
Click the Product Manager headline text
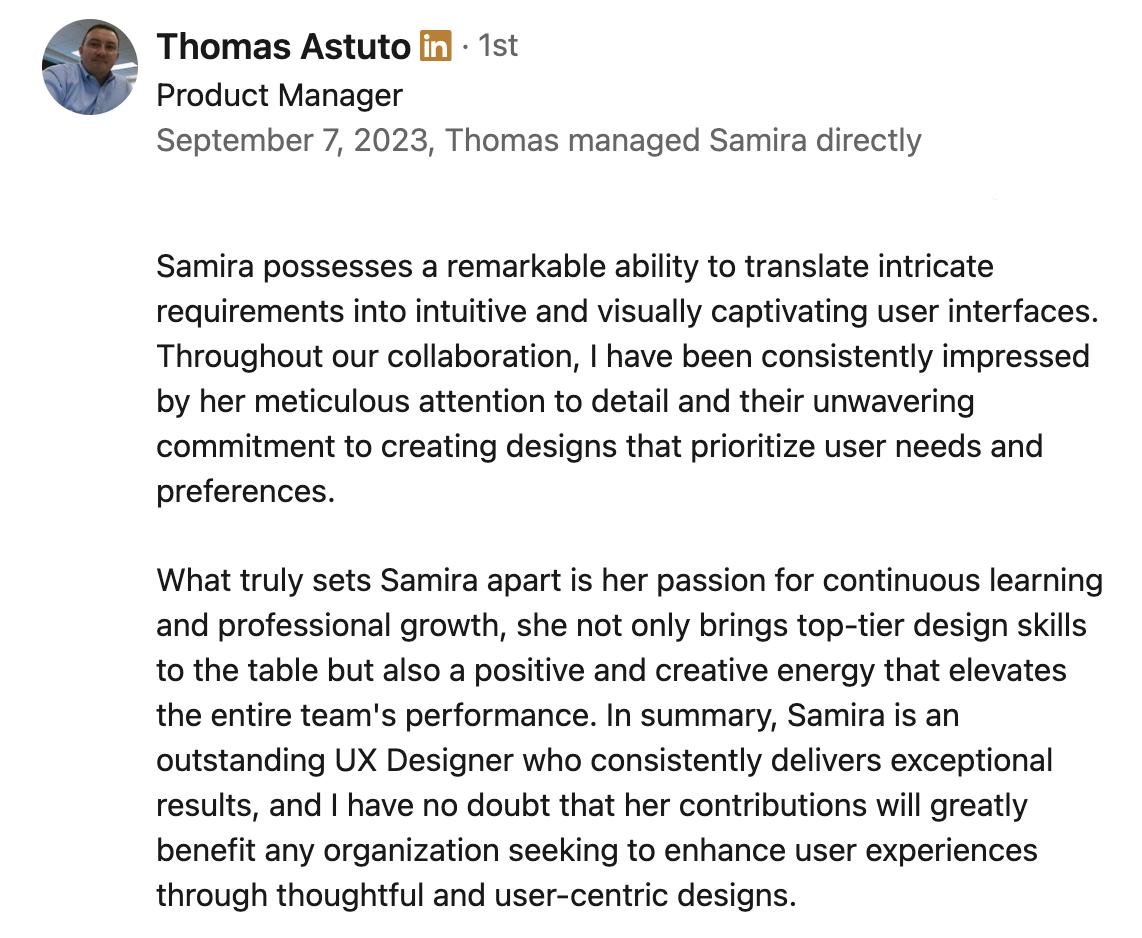point(280,95)
